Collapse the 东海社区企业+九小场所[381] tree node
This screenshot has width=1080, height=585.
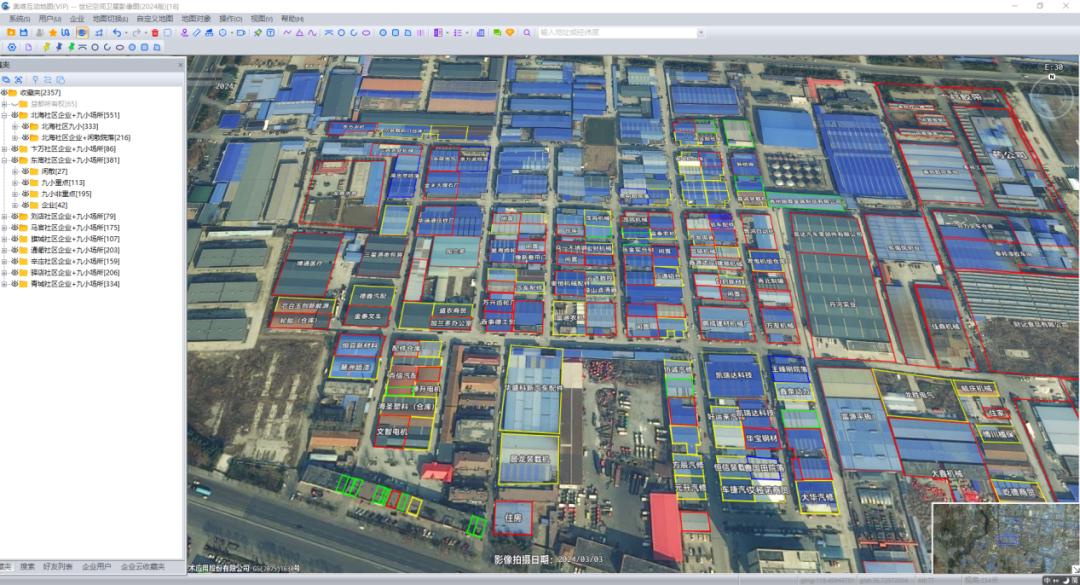[x=5, y=160]
